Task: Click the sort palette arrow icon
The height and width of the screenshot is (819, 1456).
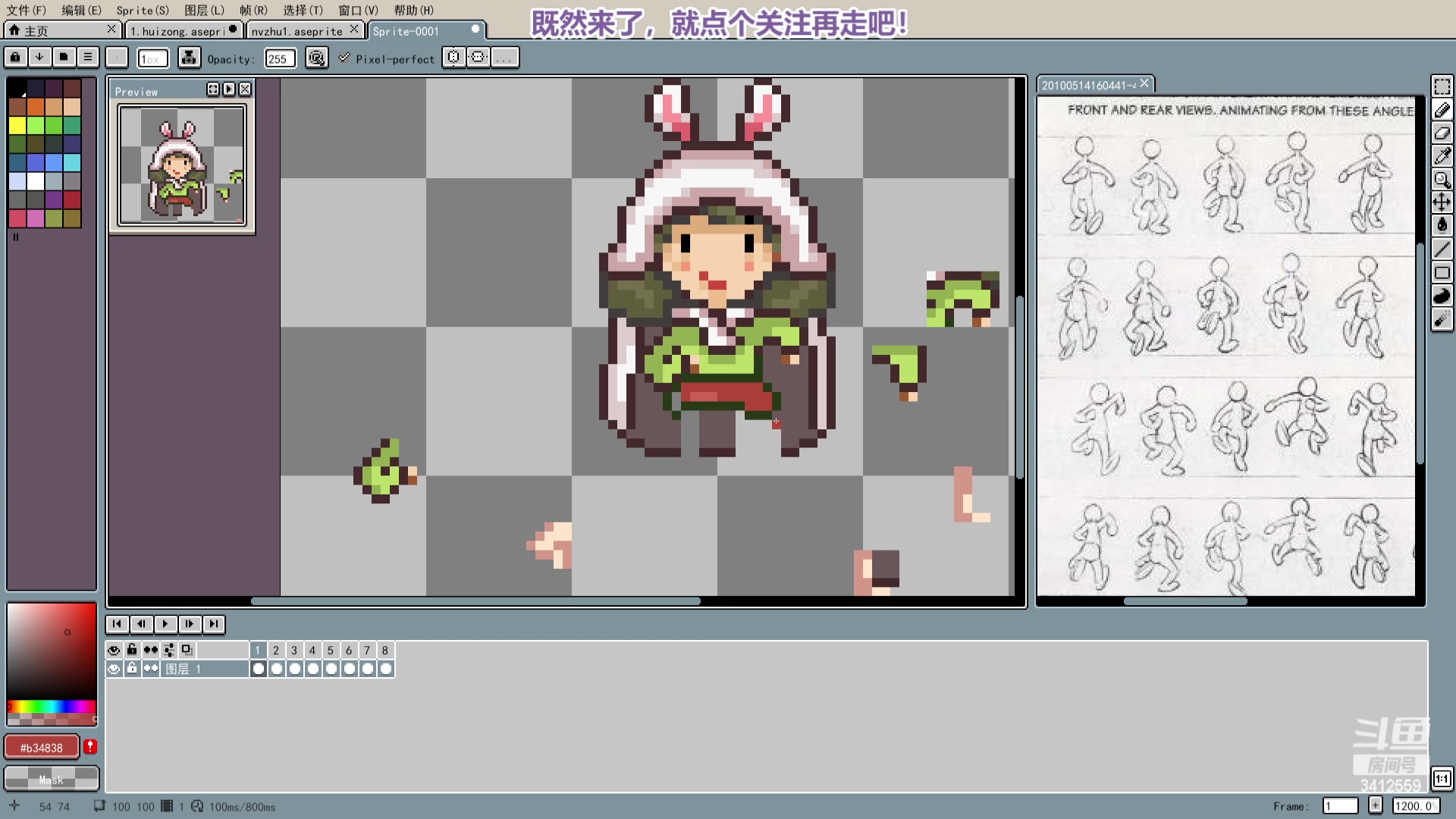Action: (x=39, y=57)
